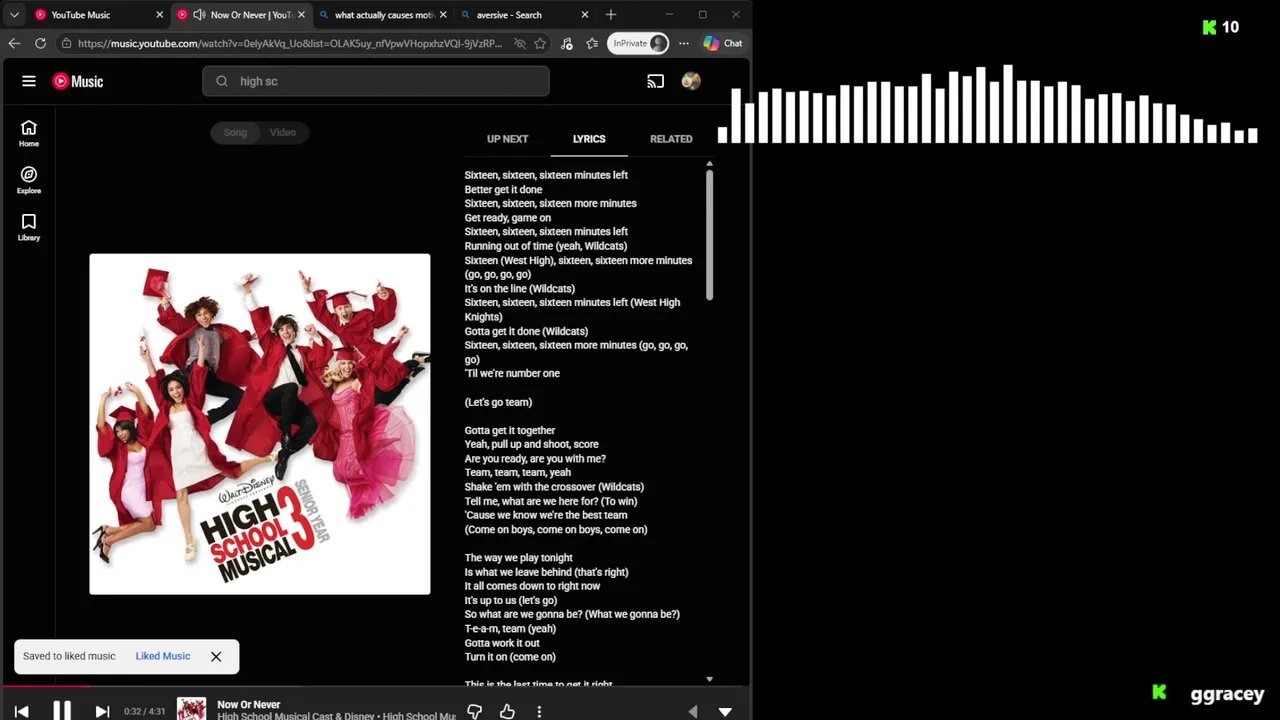Click the 'Now Or Never' song title

click(249, 705)
